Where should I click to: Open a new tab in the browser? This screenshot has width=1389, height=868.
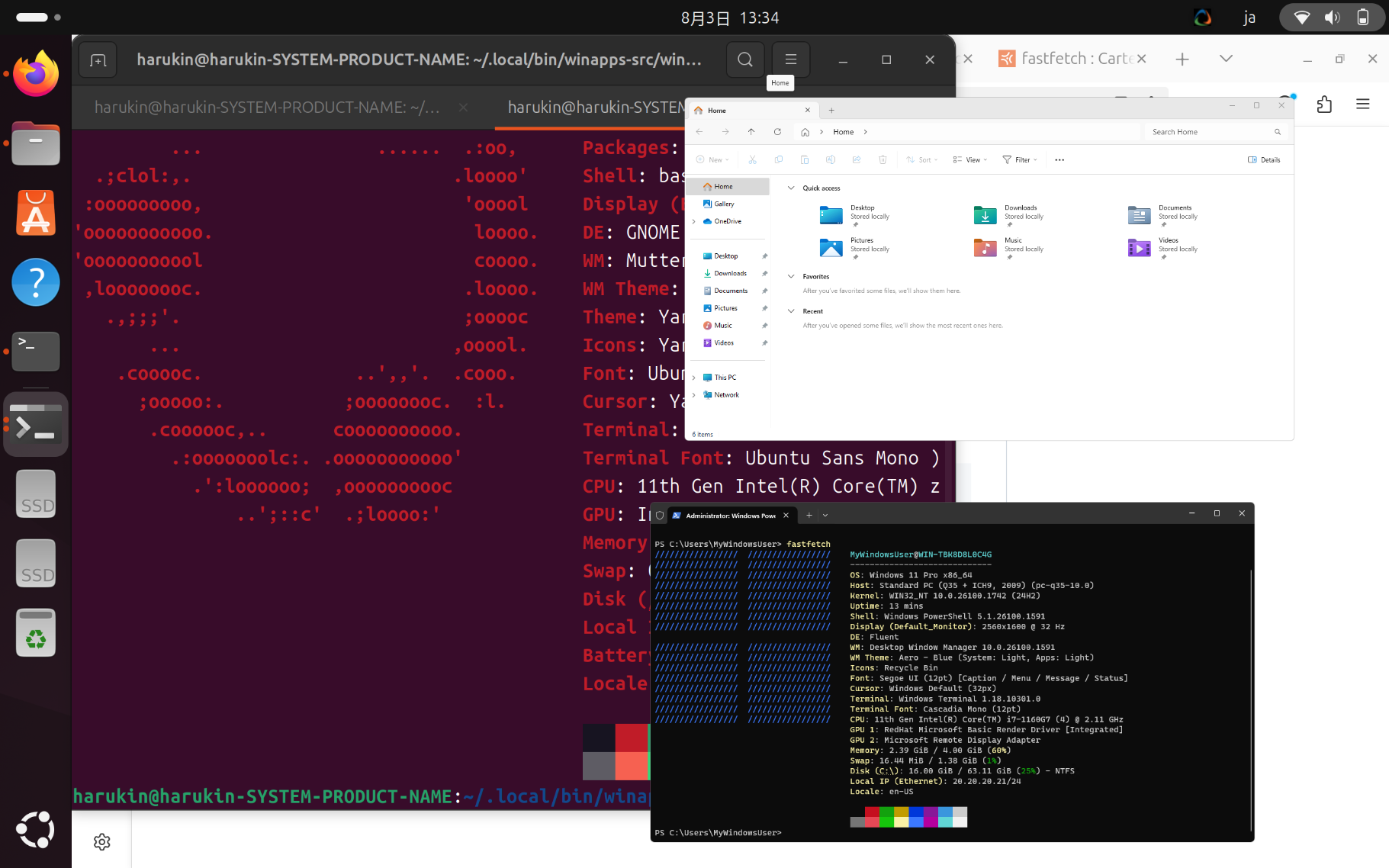tap(1182, 59)
